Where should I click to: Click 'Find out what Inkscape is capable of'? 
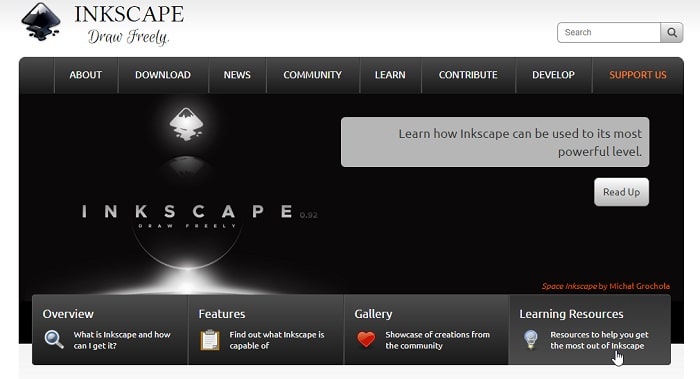277,340
